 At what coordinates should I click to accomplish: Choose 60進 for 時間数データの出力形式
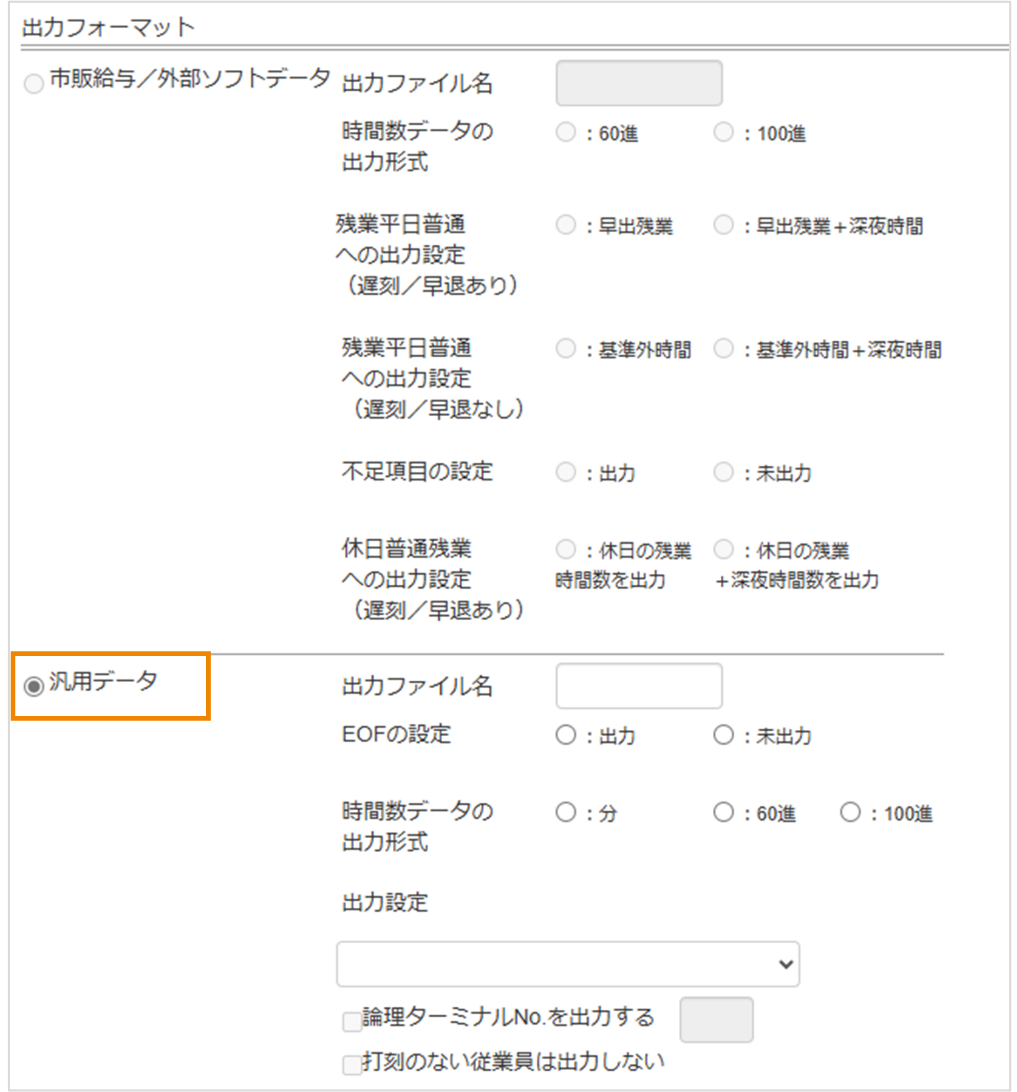[564, 132]
